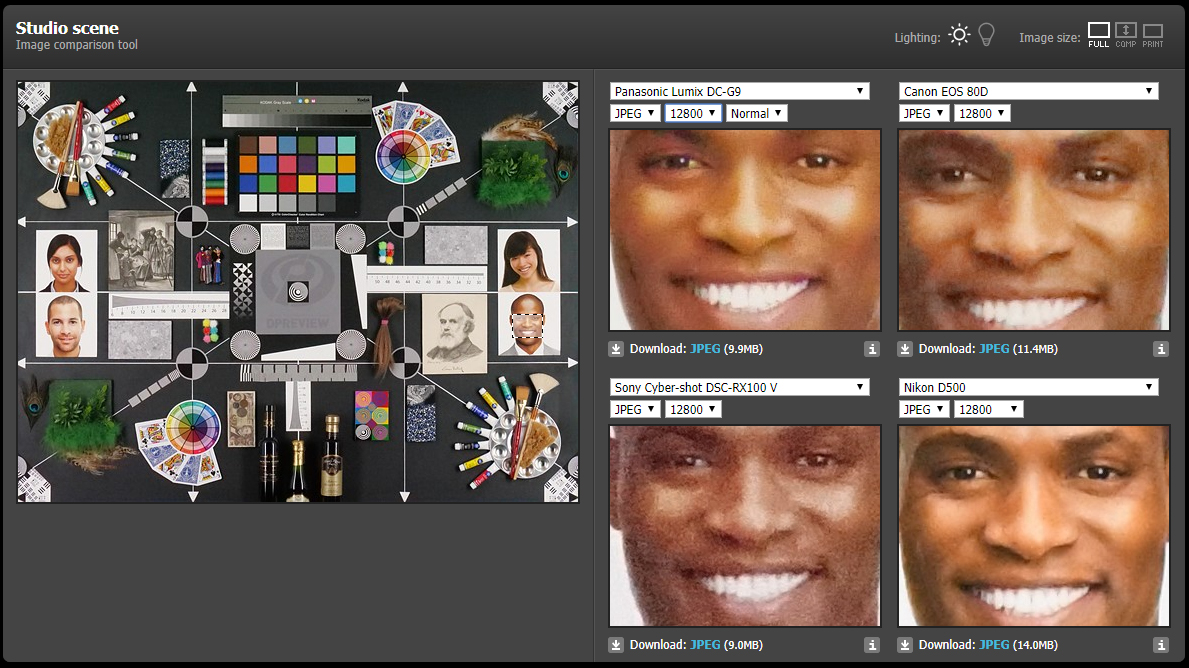
Task: Click the Kodak gray scale strip in scene
Action: point(296,111)
